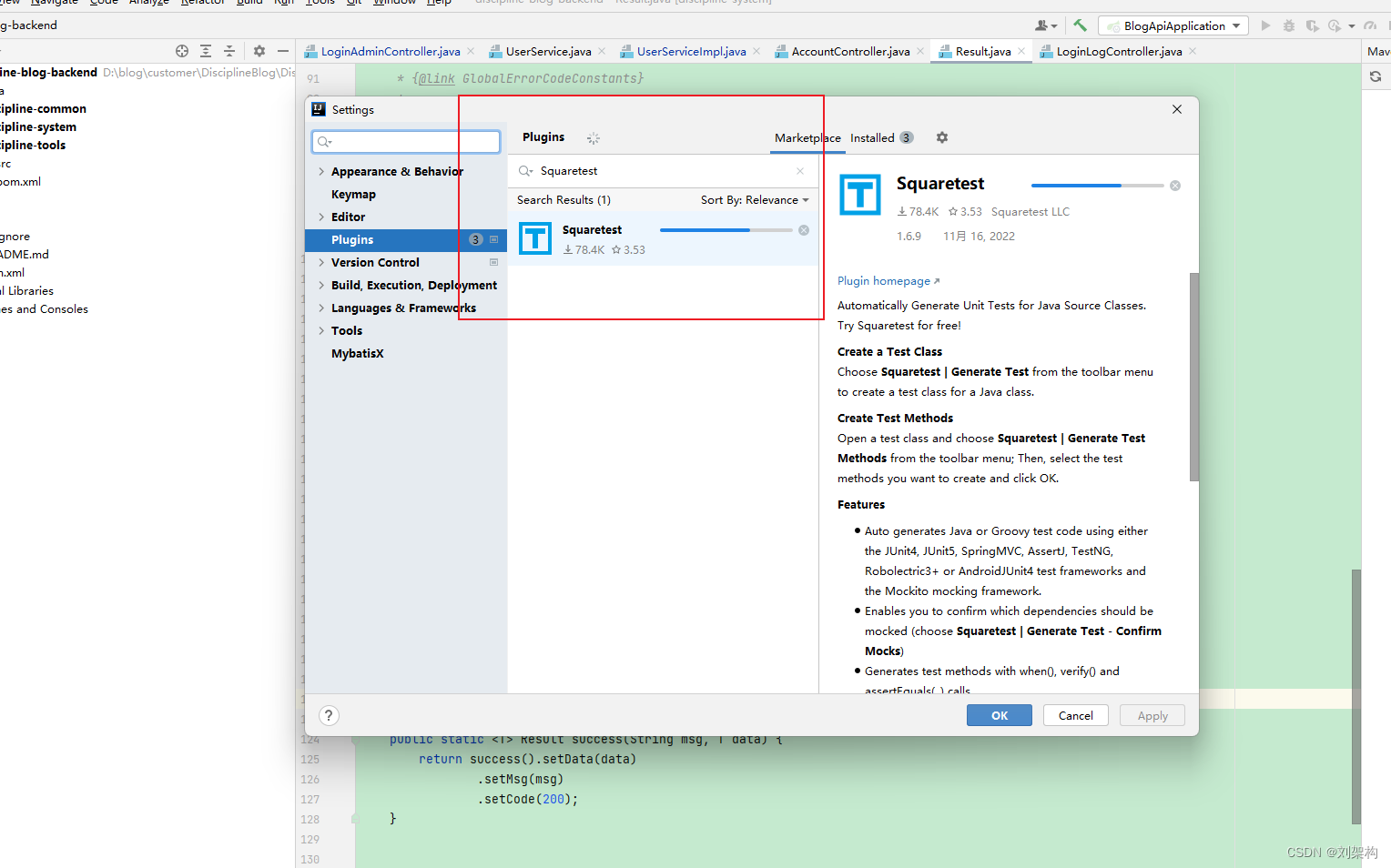Click the Apply button
This screenshot has width=1391, height=868.
coord(1152,715)
